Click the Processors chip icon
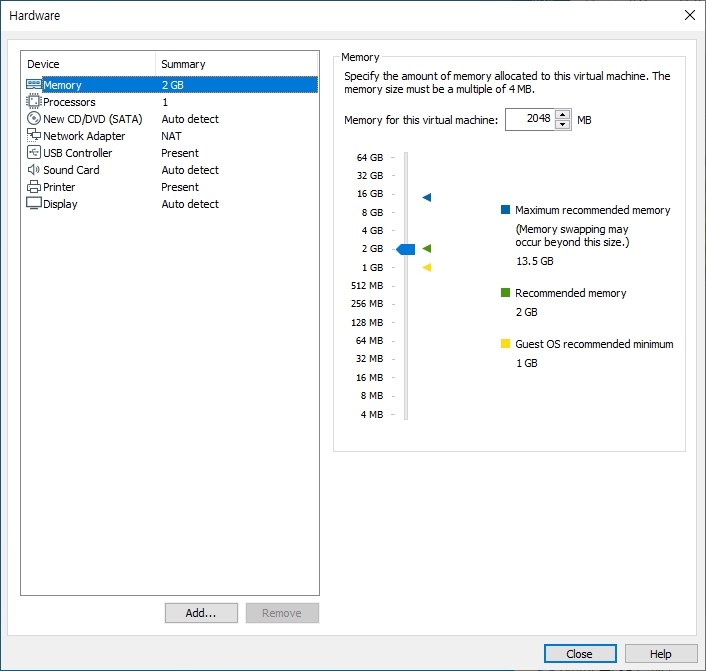706x671 pixels. (34, 102)
